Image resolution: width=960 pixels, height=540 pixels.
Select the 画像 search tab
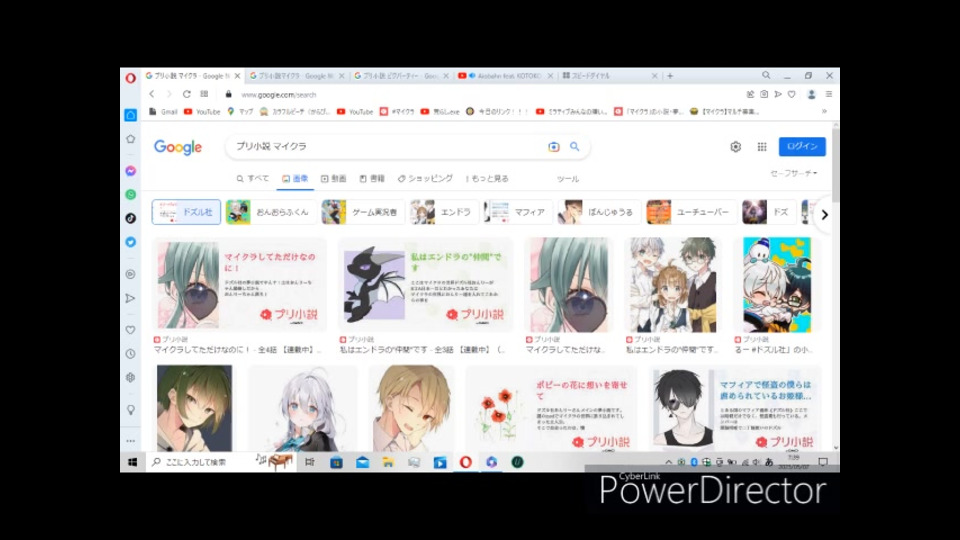click(295, 179)
